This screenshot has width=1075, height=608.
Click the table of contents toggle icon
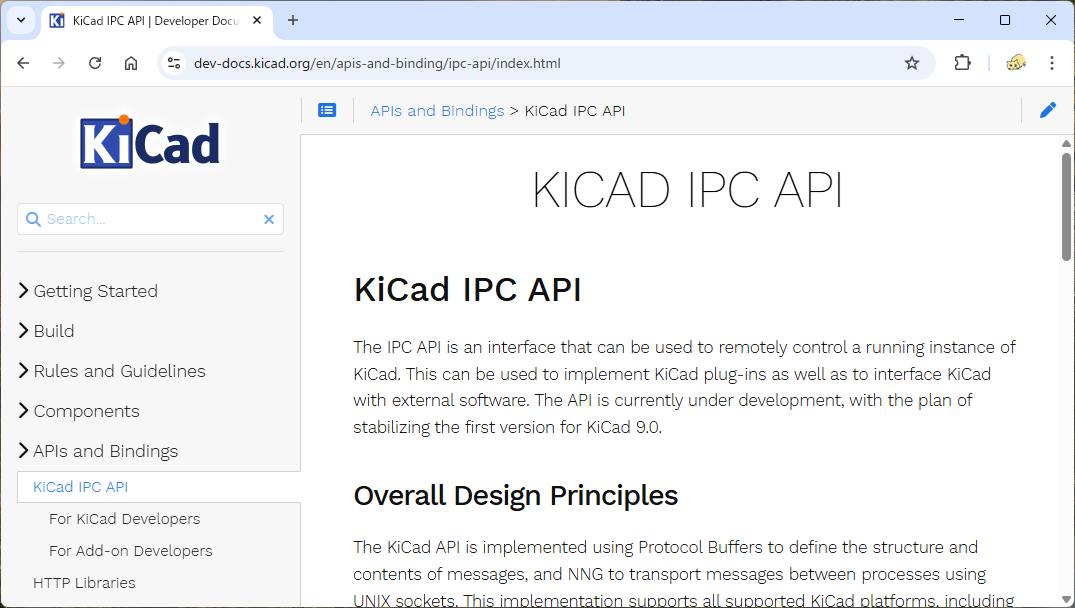click(327, 111)
